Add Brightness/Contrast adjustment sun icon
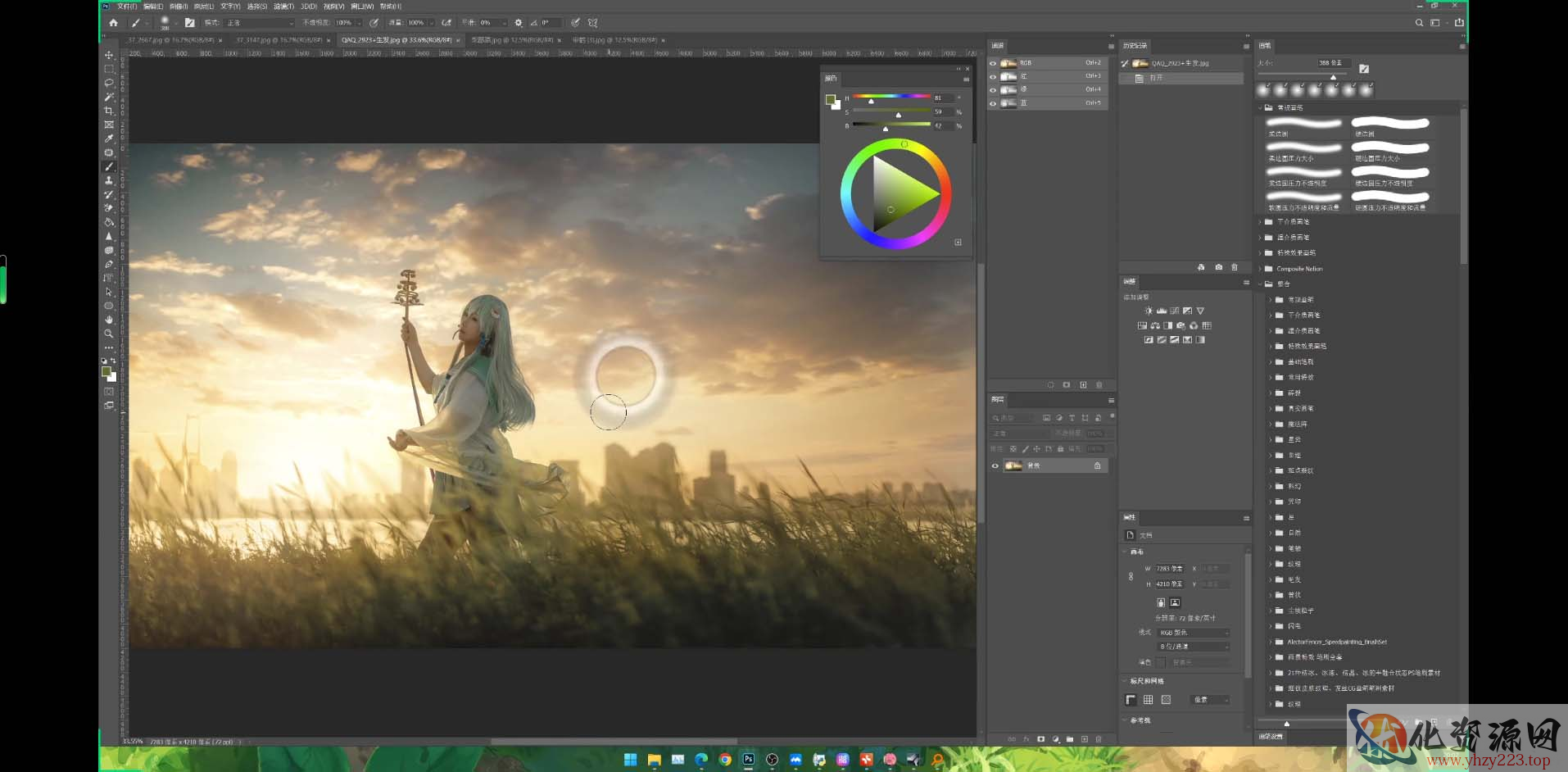This screenshot has width=1568, height=772. [x=1149, y=311]
